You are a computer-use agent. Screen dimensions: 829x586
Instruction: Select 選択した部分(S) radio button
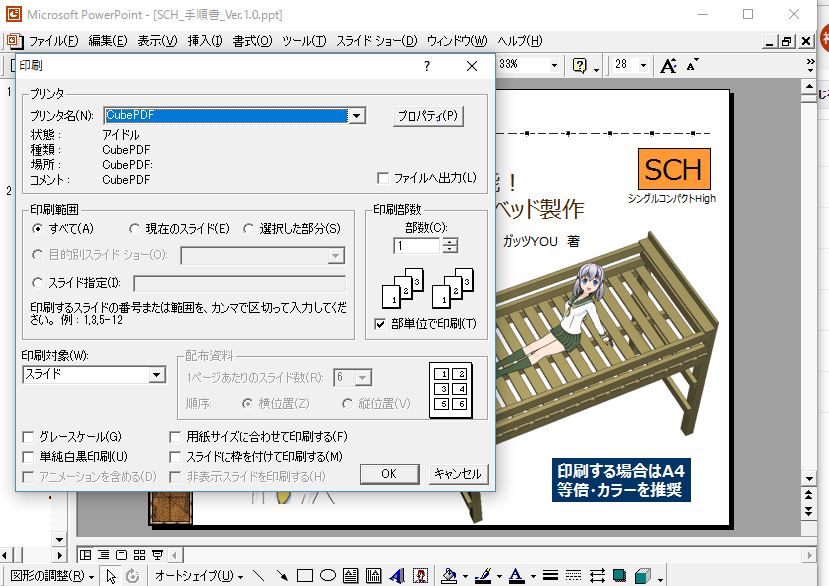coord(248,228)
